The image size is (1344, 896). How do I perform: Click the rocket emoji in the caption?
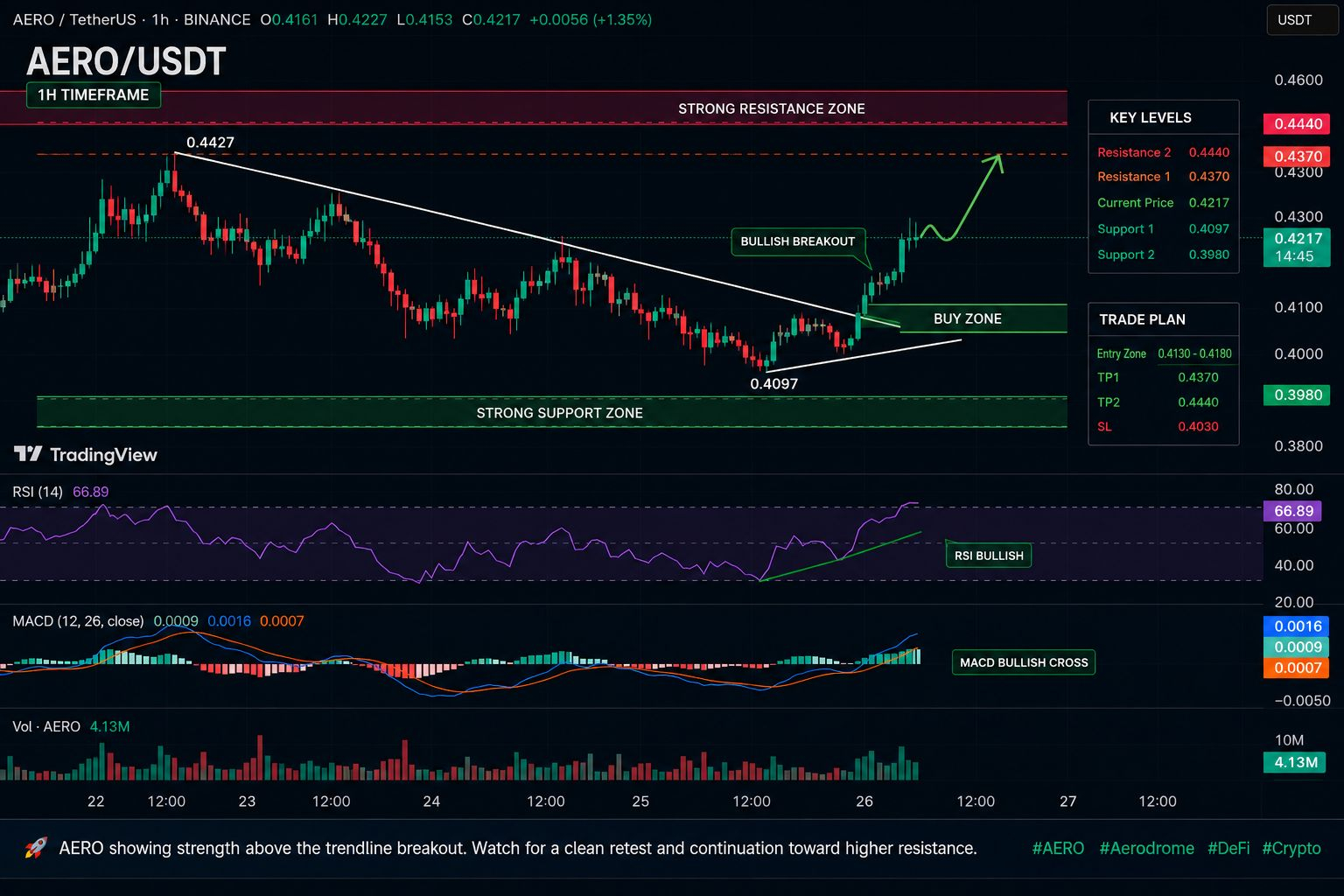pos(35,848)
